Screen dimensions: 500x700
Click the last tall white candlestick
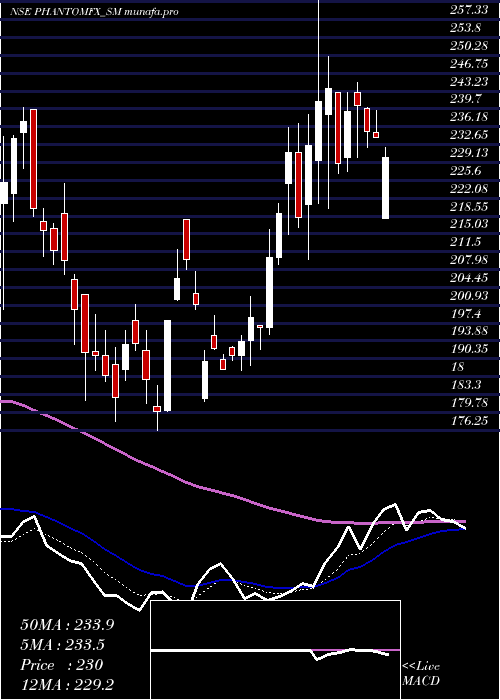click(386, 188)
